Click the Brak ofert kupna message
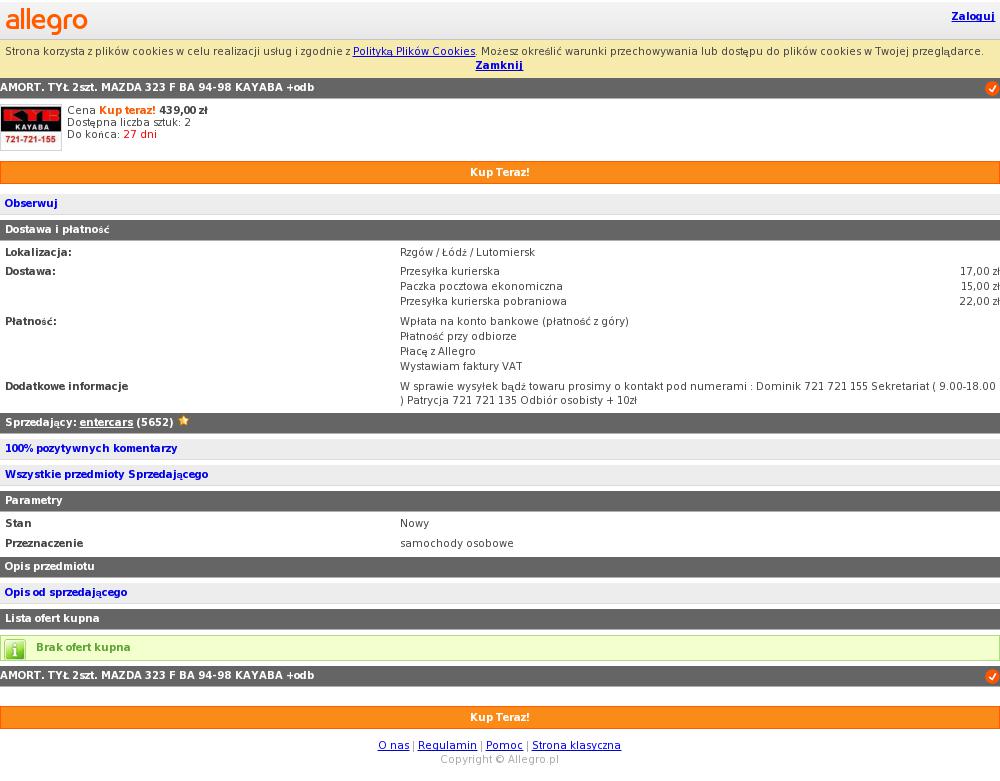The width and height of the screenshot is (1000, 781). [x=83, y=647]
